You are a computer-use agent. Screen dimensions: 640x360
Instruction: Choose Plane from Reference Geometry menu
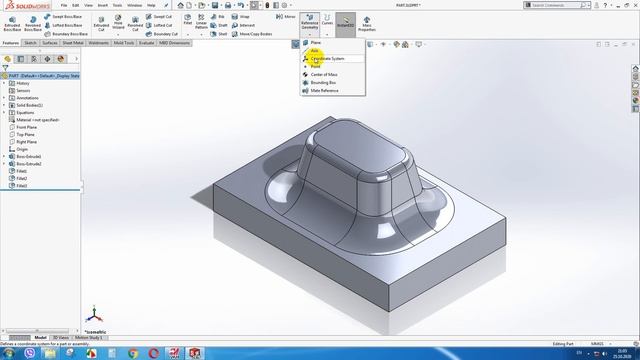tap(332, 42)
